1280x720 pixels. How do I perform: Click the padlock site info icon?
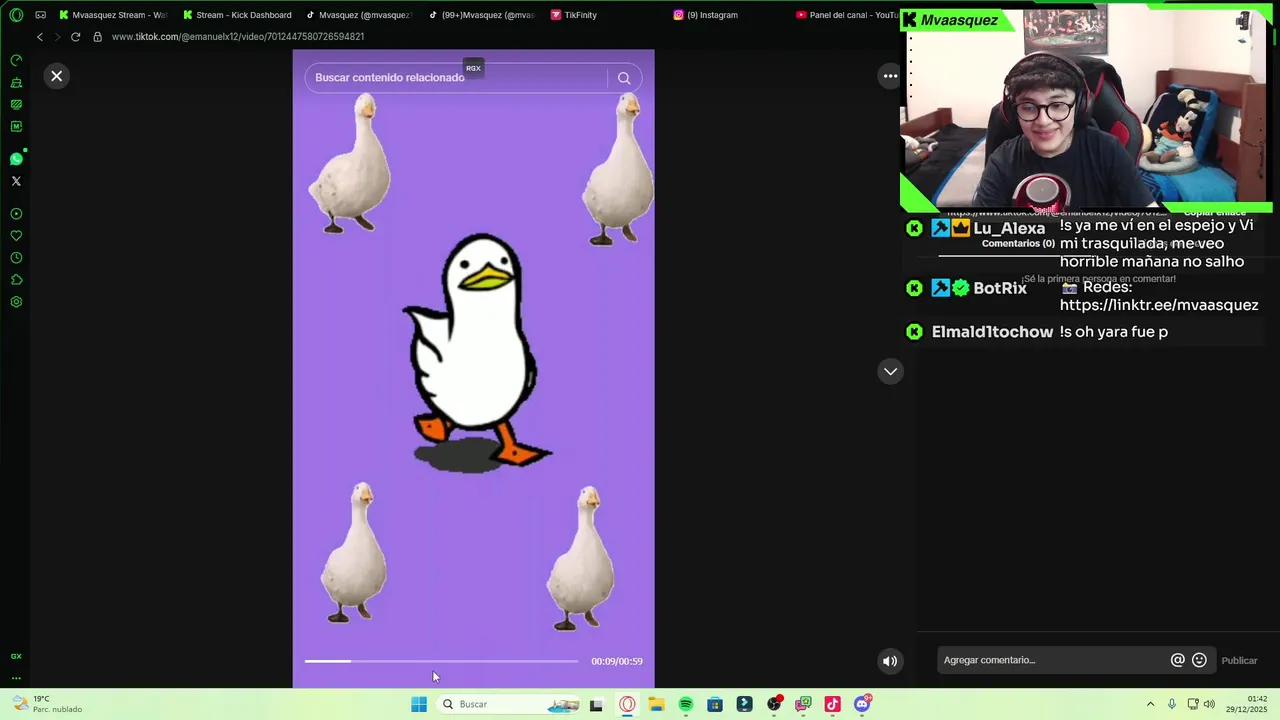click(x=97, y=37)
